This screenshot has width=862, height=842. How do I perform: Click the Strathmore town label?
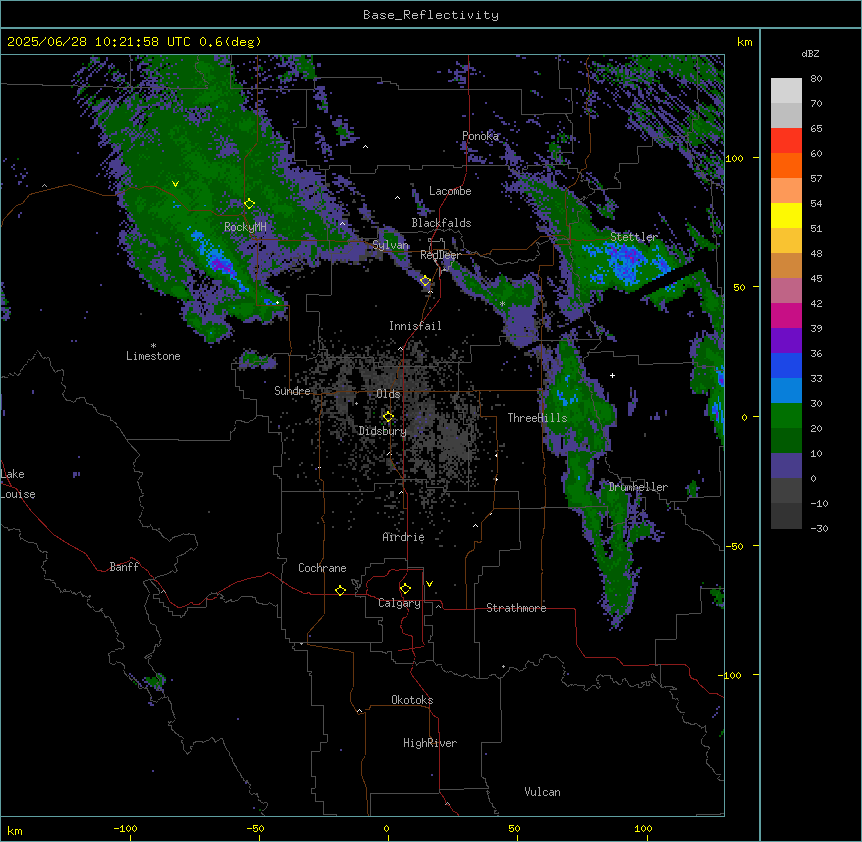[x=516, y=608]
